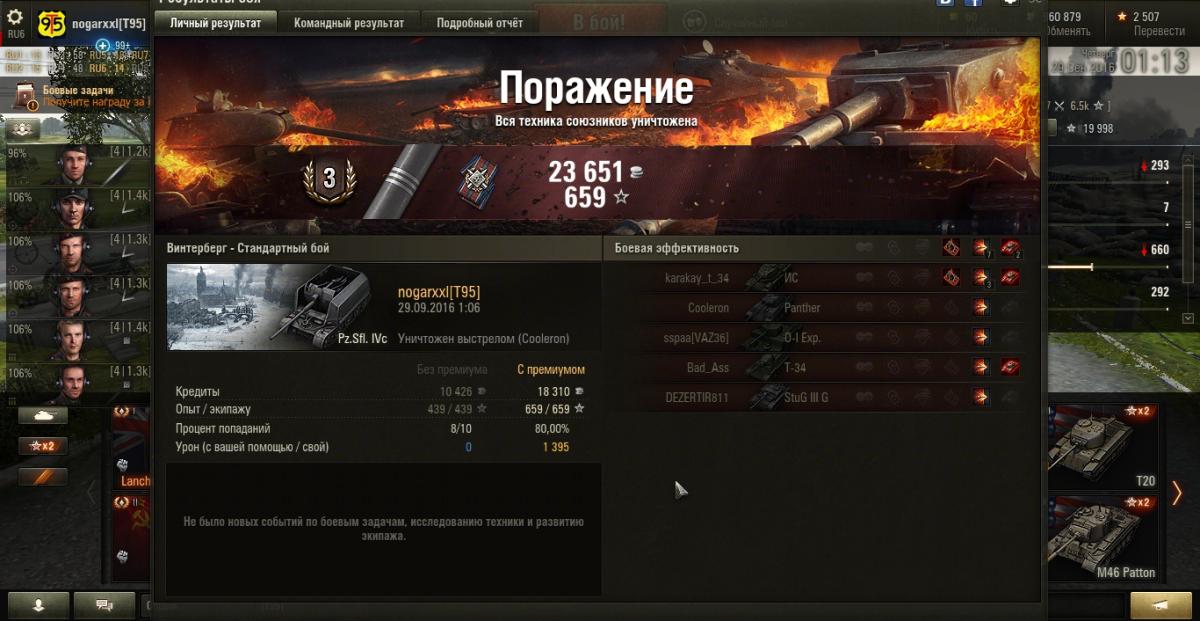Click the destroyed tank icon in Bad_Ass row

tap(1010, 368)
